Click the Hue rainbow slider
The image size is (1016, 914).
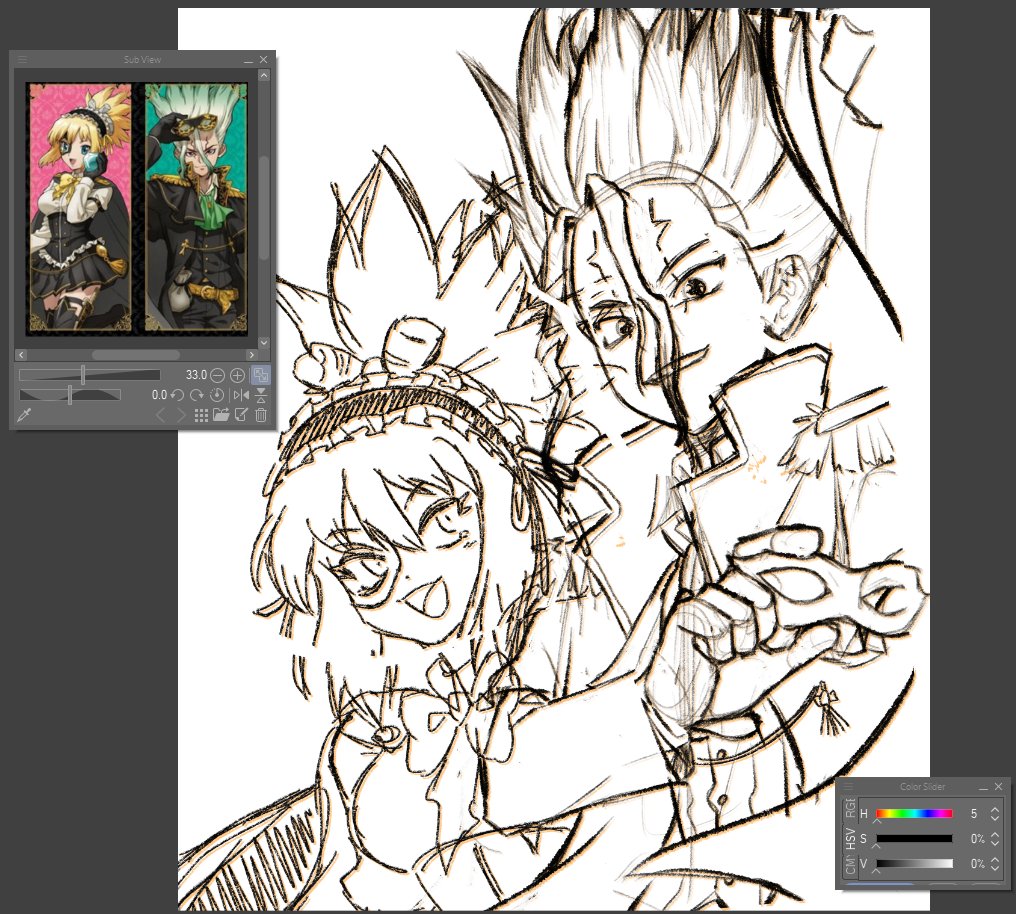tap(914, 814)
